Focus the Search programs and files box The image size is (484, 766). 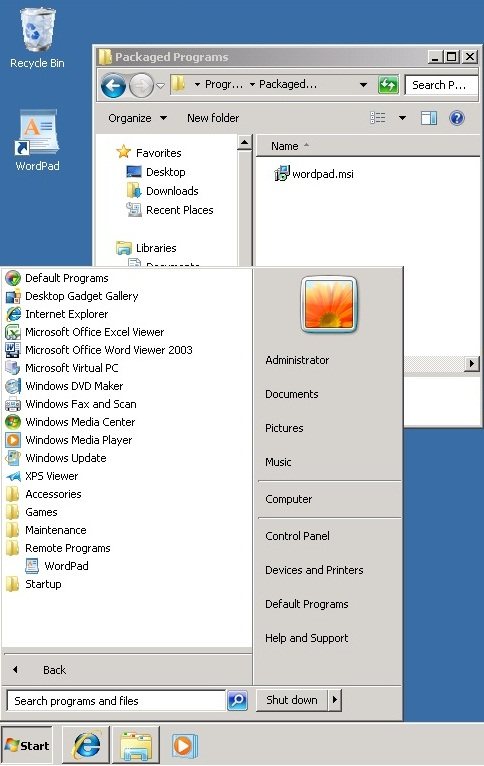(116, 701)
